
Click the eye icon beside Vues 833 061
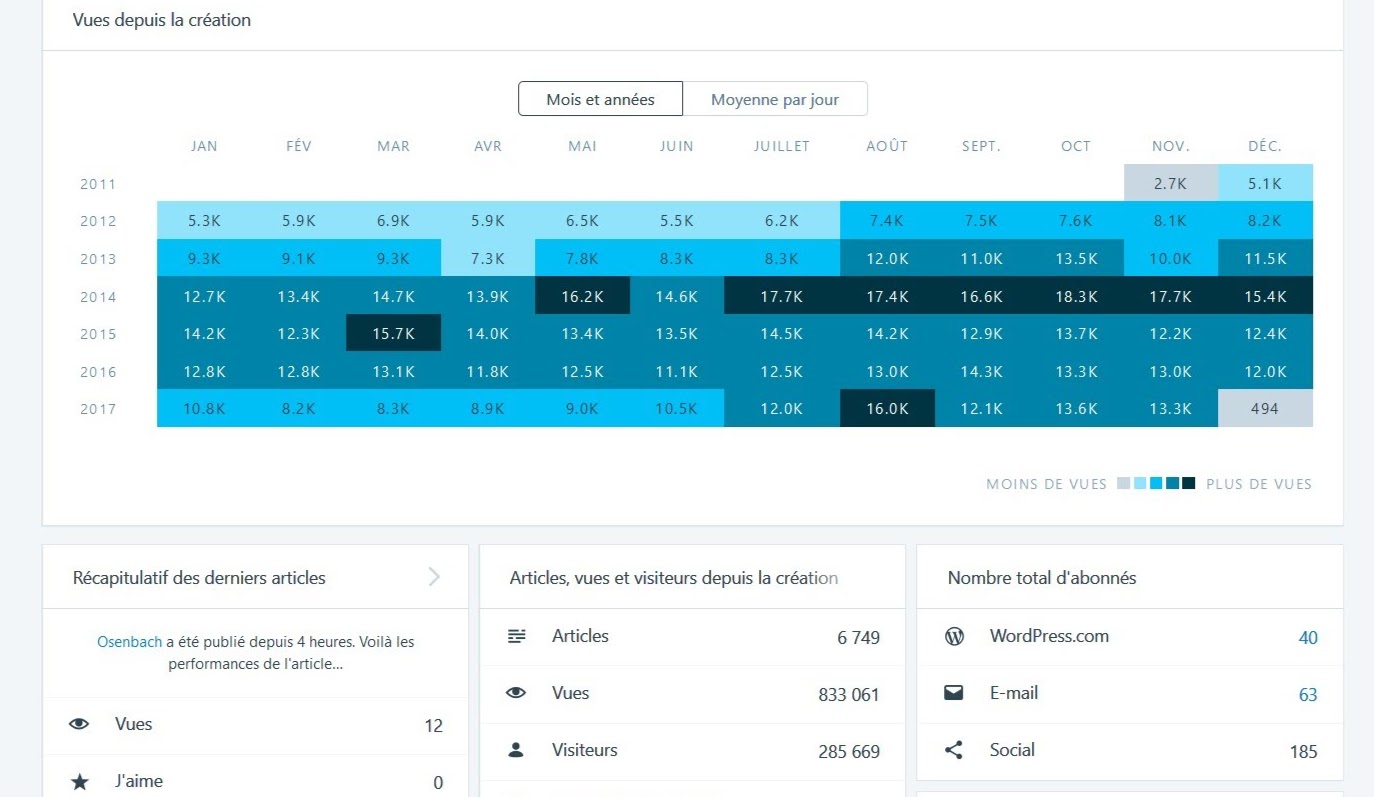point(516,693)
